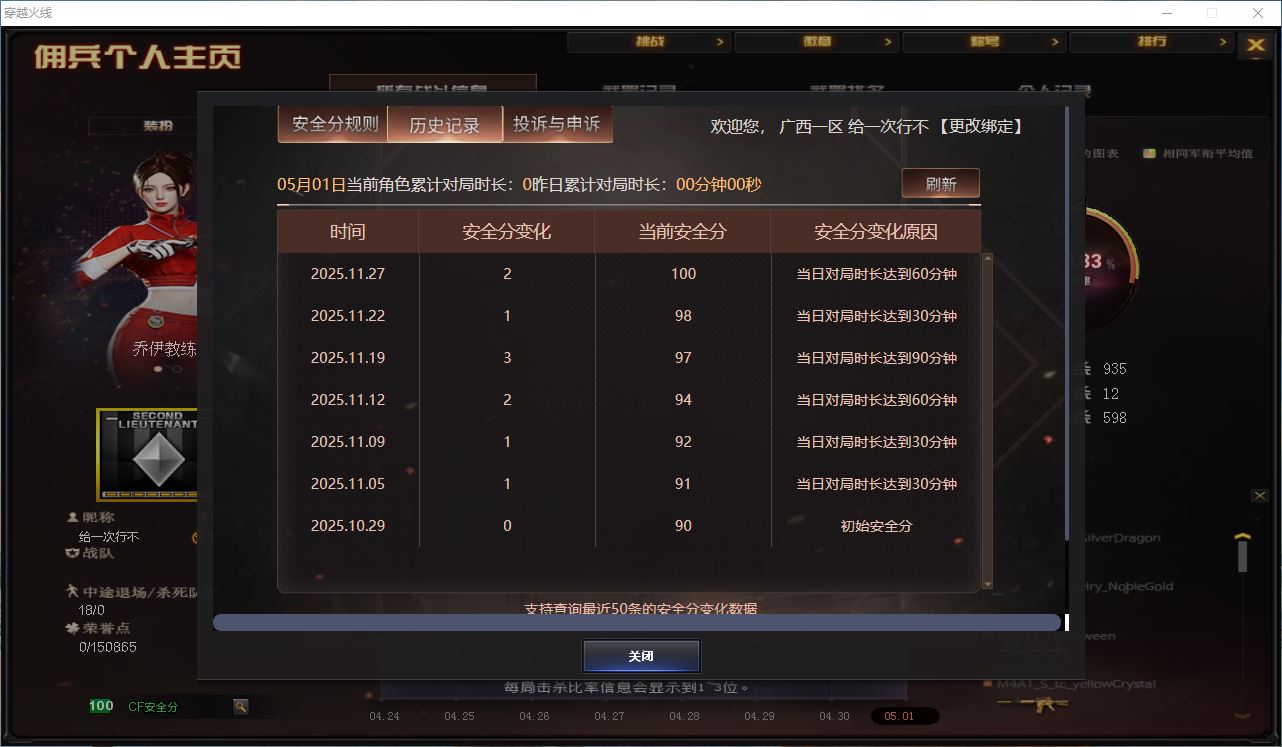1282x747 pixels.
Task: Expand the arrow beside 挑战
Action: (719, 42)
